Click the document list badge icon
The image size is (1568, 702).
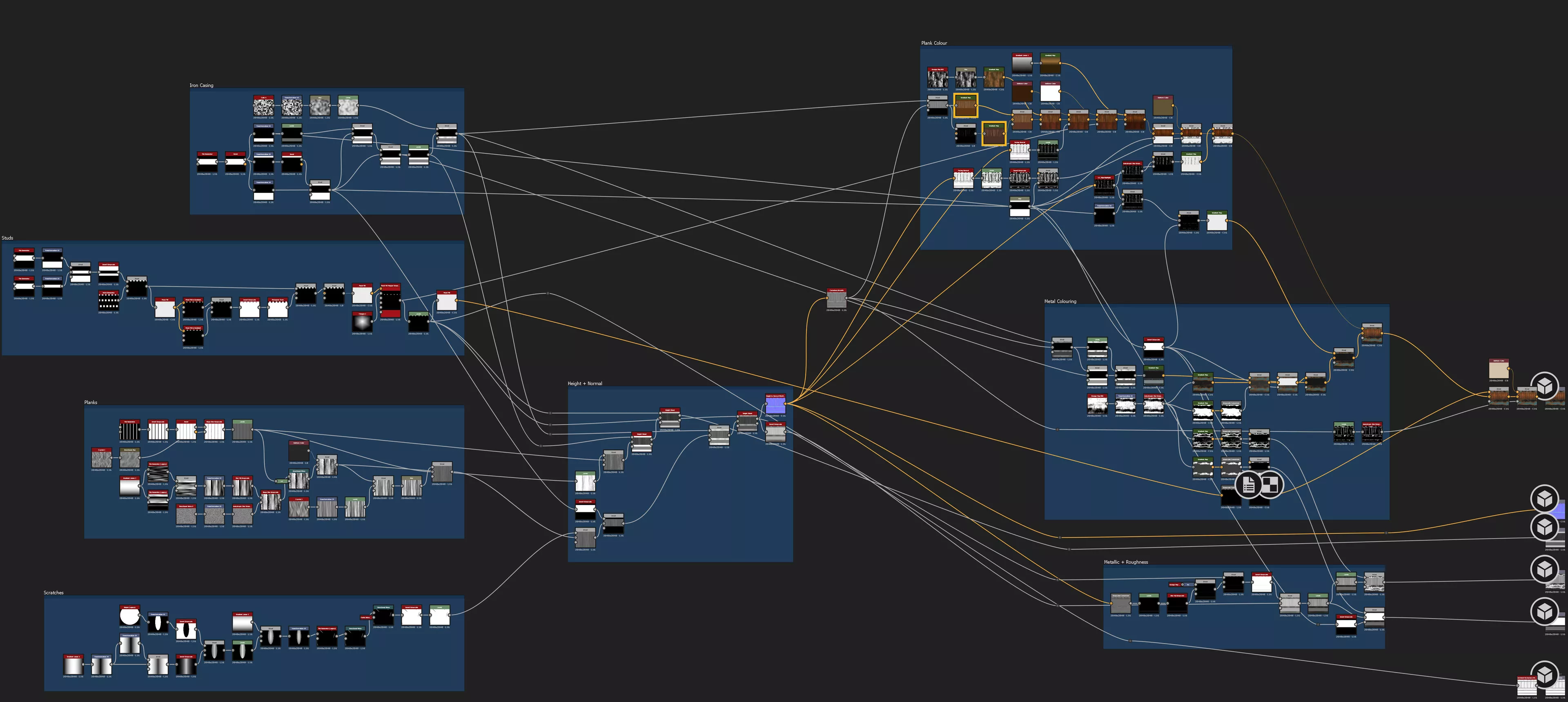pos(1248,485)
